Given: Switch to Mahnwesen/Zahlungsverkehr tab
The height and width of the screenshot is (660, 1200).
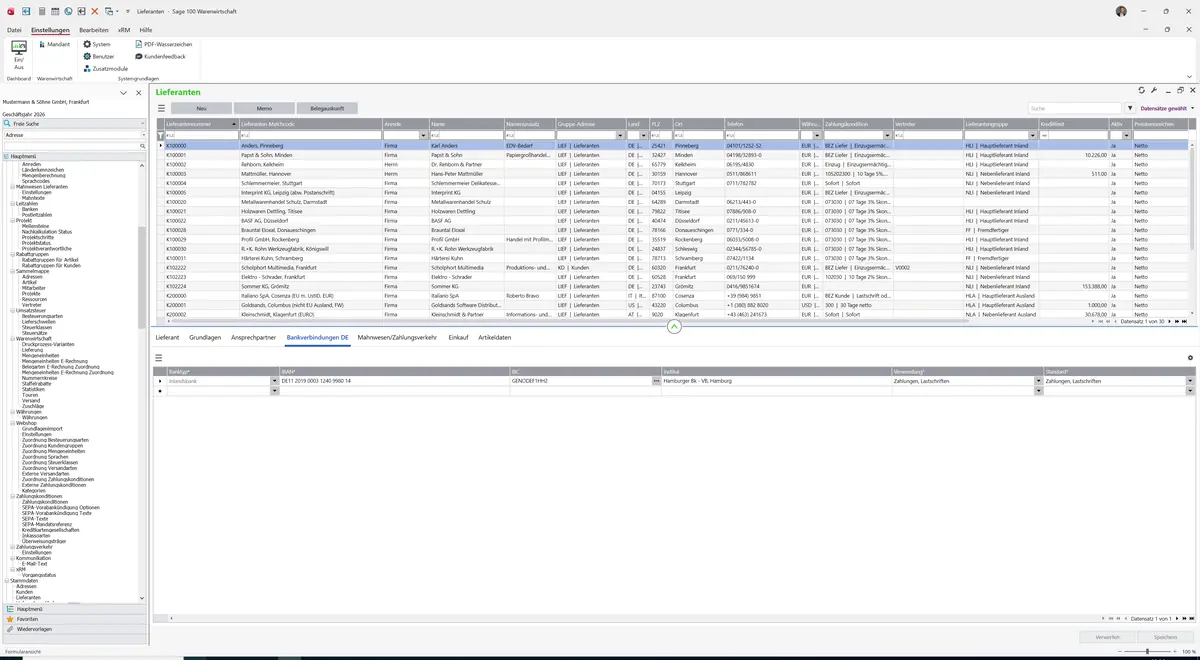Looking at the screenshot, I should coord(397,338).
